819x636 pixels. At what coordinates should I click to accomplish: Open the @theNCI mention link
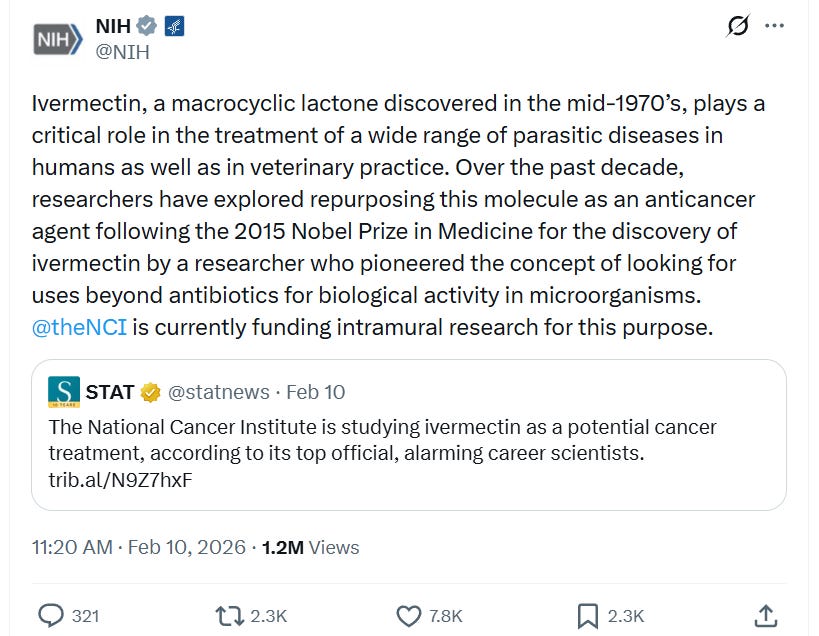coord(79,327)
